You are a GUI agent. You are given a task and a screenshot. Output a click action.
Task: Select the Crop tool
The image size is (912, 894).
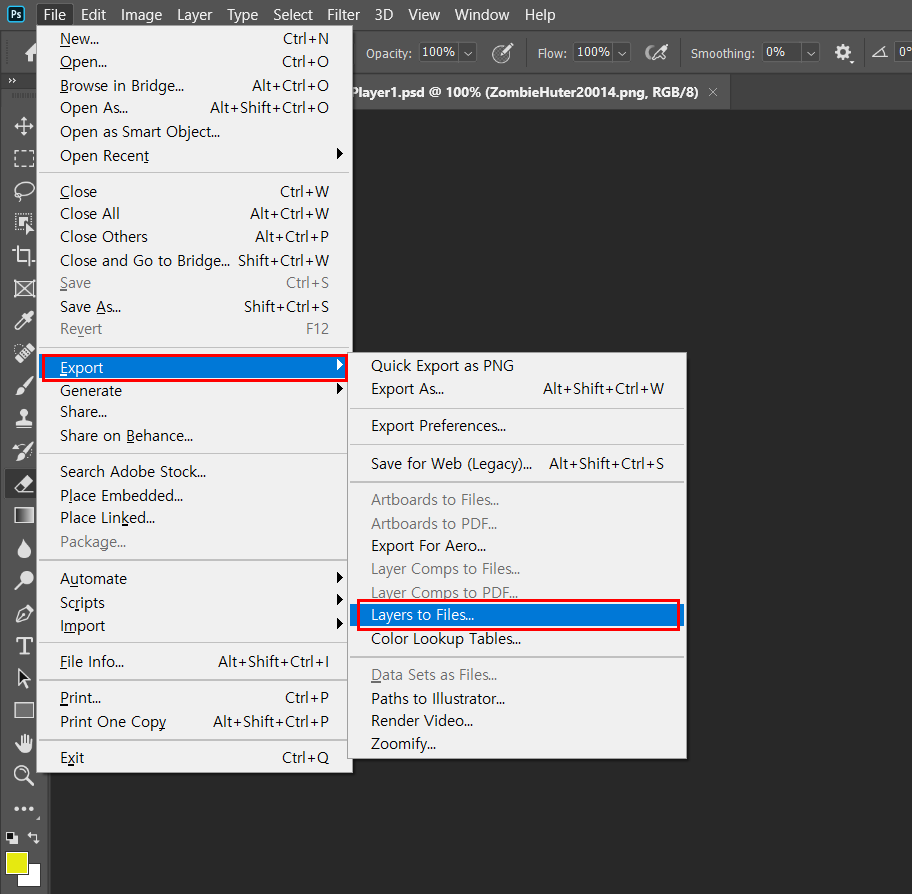click(x=23, y=255)
